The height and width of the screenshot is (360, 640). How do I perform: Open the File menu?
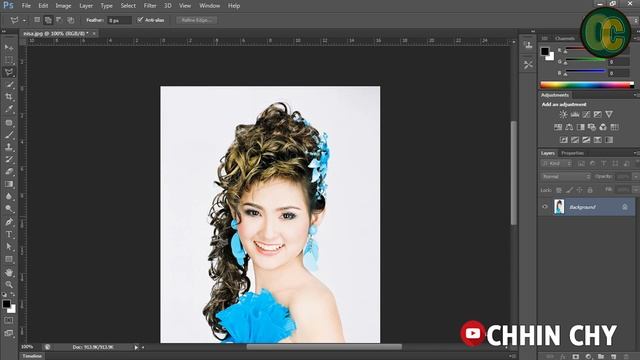tap(26, 6)
